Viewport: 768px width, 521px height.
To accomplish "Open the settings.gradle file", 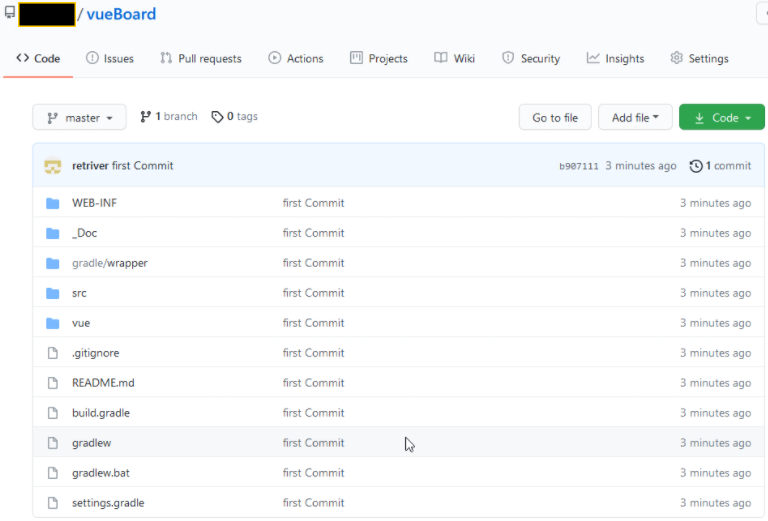I will click(108, 503).
